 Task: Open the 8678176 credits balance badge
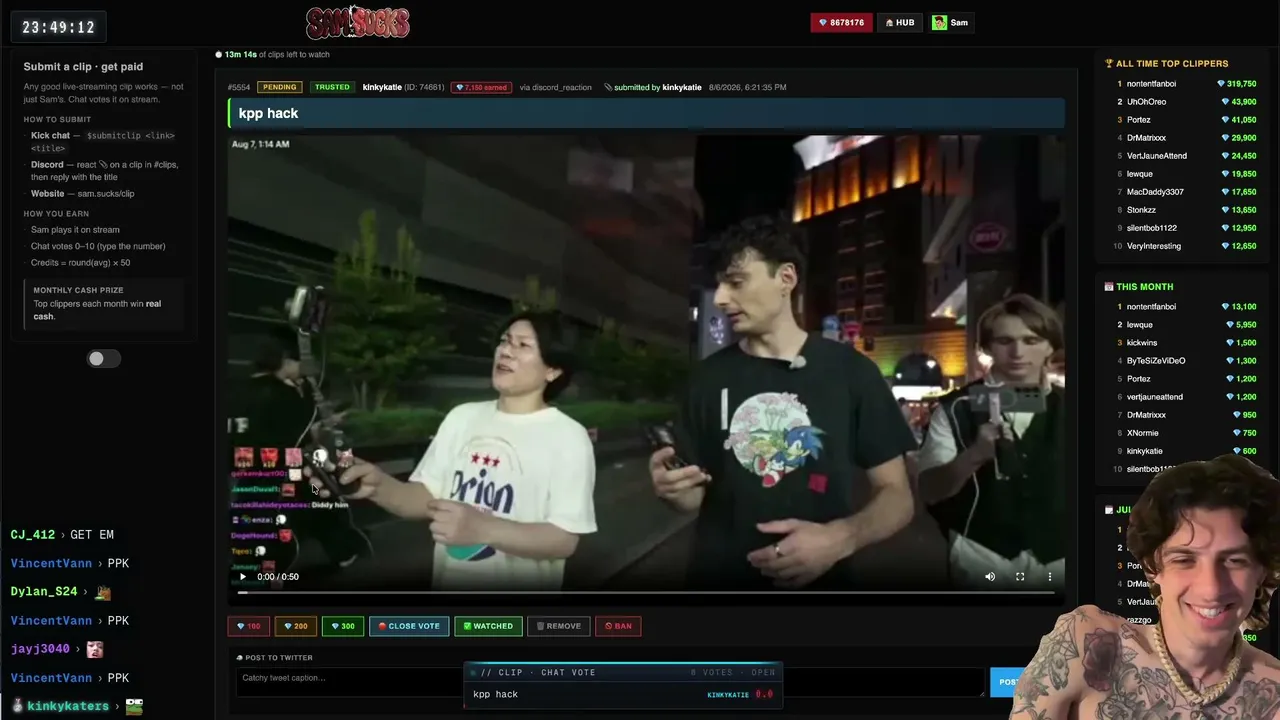click(x=841, y=22)
